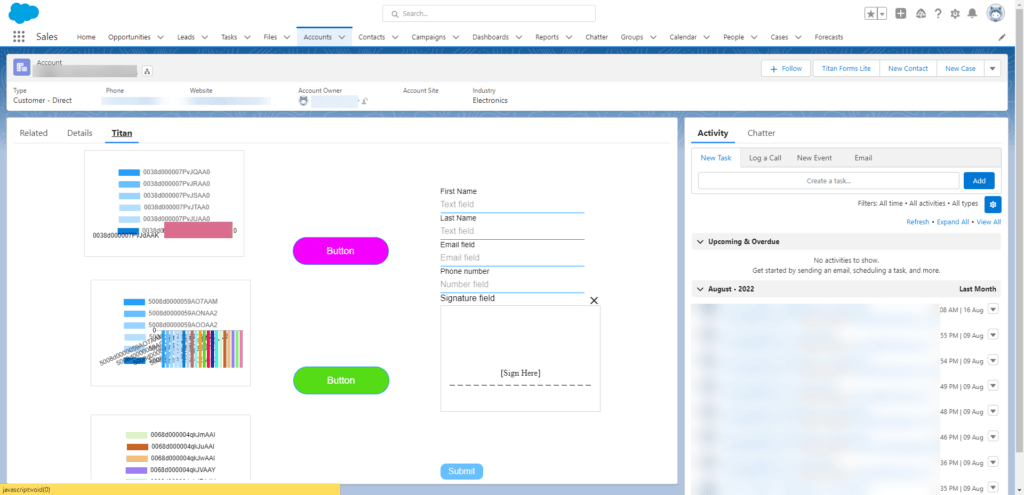Open the Setup gear icon

(955, 14)
